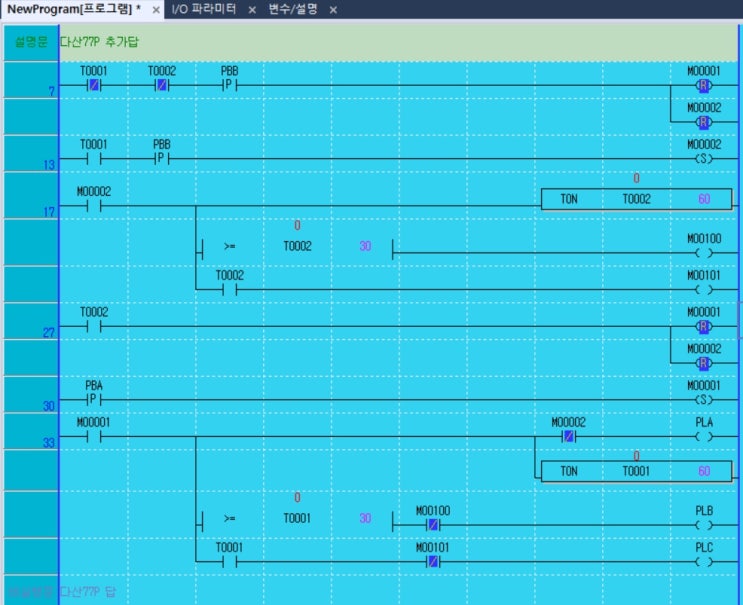Screen dimensions: 743x605
Task: Select the T0002 contact feeding the M00101 coil
Action: coord(230,289)
